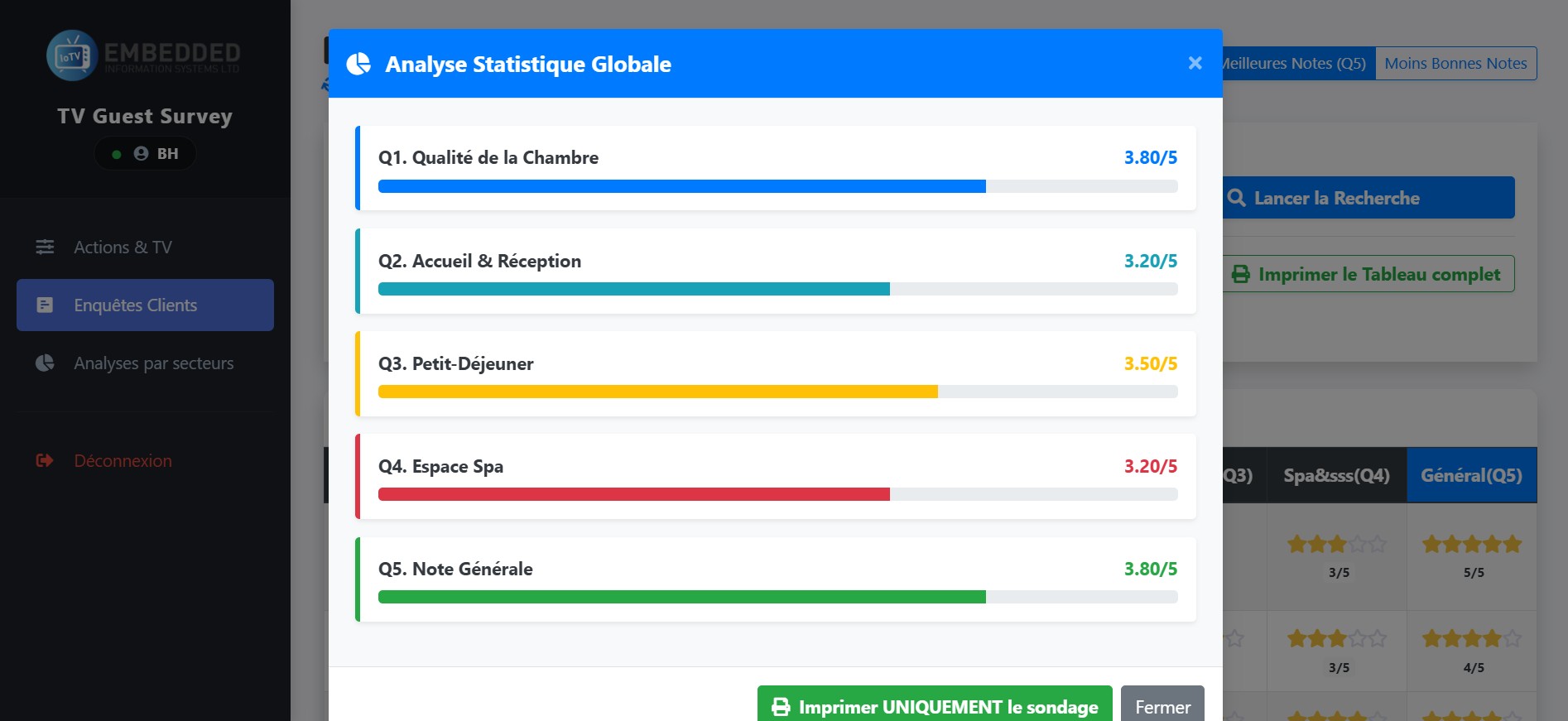Click the pie chart icon beside Analyses par secteurs
1568x721 pixels.
[45, 363]
